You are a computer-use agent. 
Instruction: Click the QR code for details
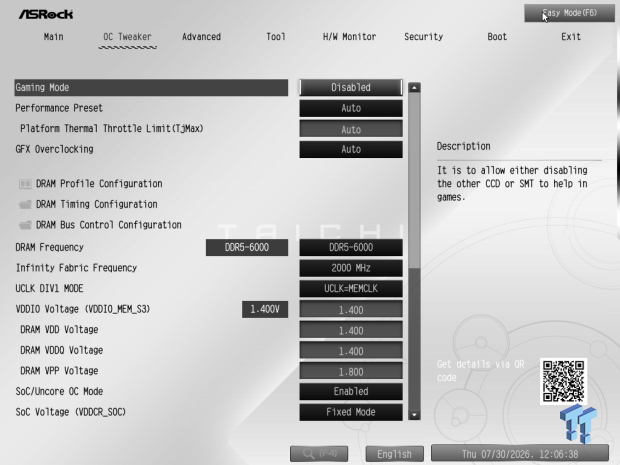click(563, 381)
